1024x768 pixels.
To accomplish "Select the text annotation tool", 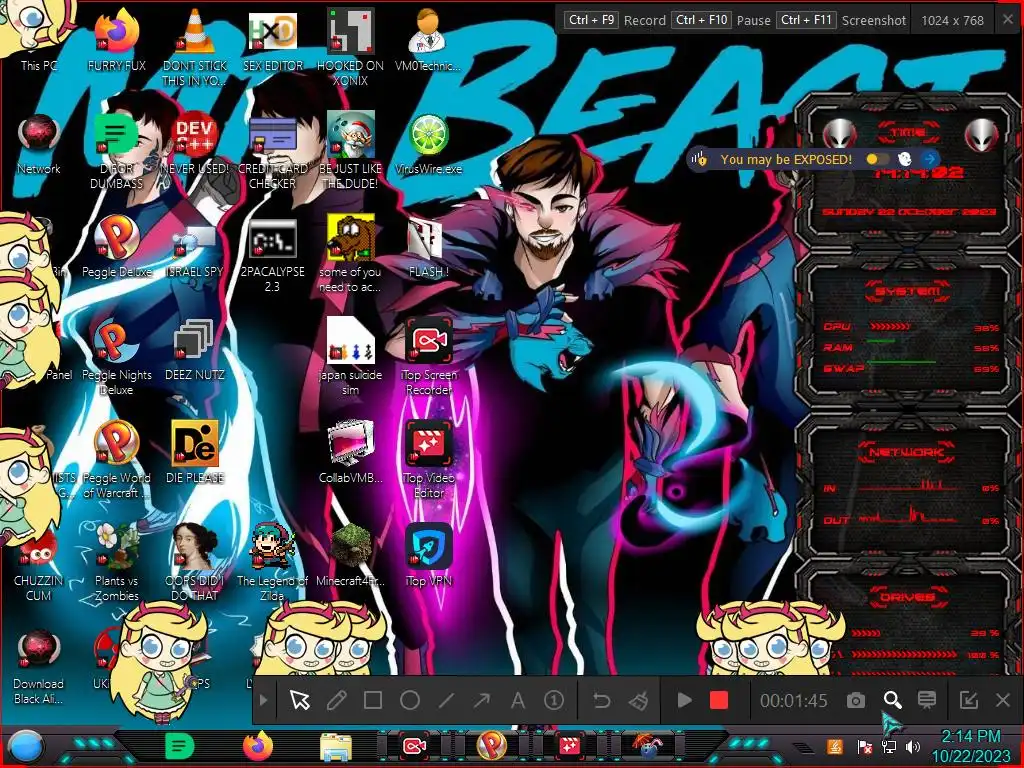I will (518, 701).
